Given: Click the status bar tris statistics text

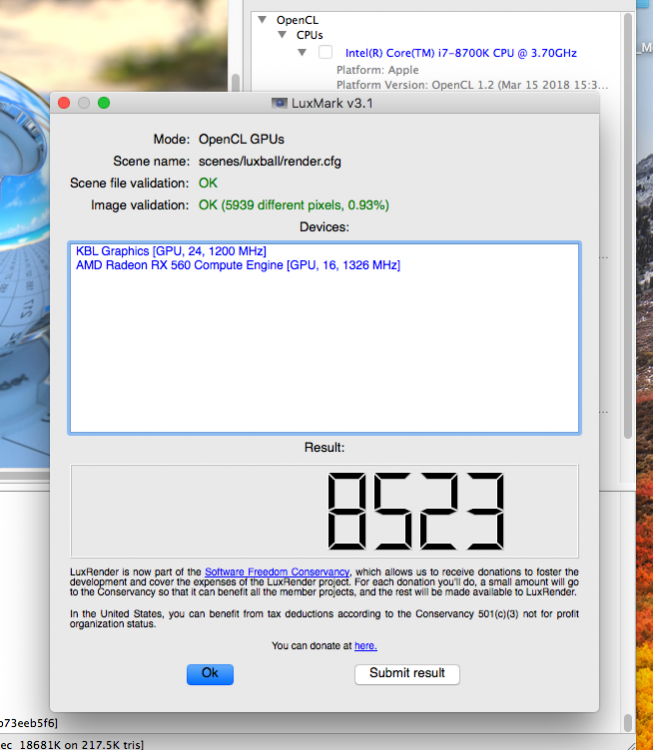Looking at the screenshot, I should (72, 745).
